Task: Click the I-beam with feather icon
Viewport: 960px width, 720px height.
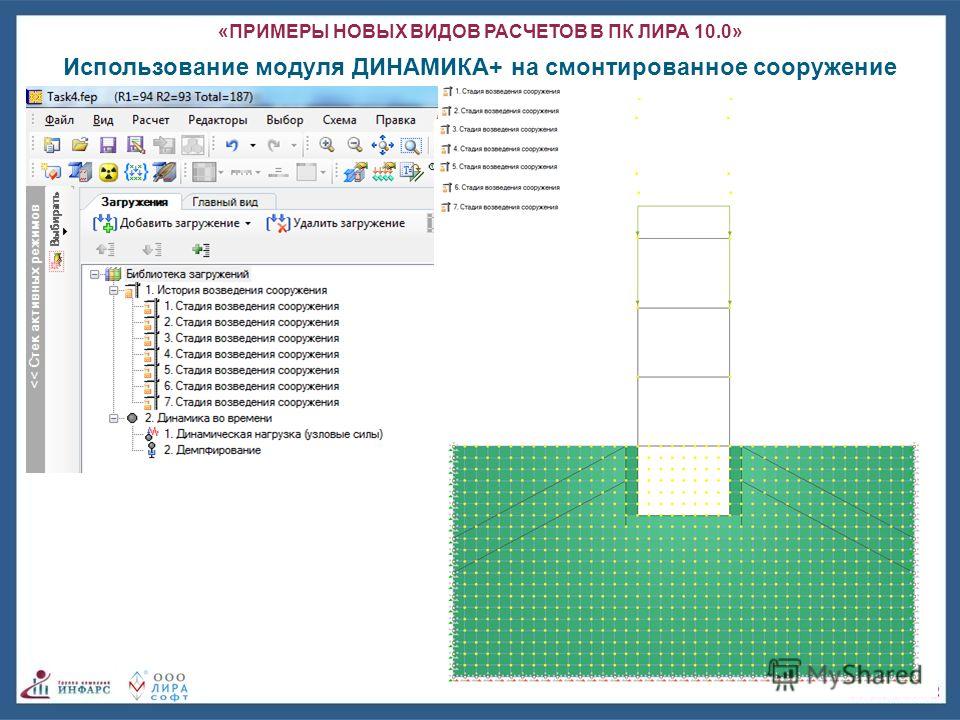Action: point(164,173)
